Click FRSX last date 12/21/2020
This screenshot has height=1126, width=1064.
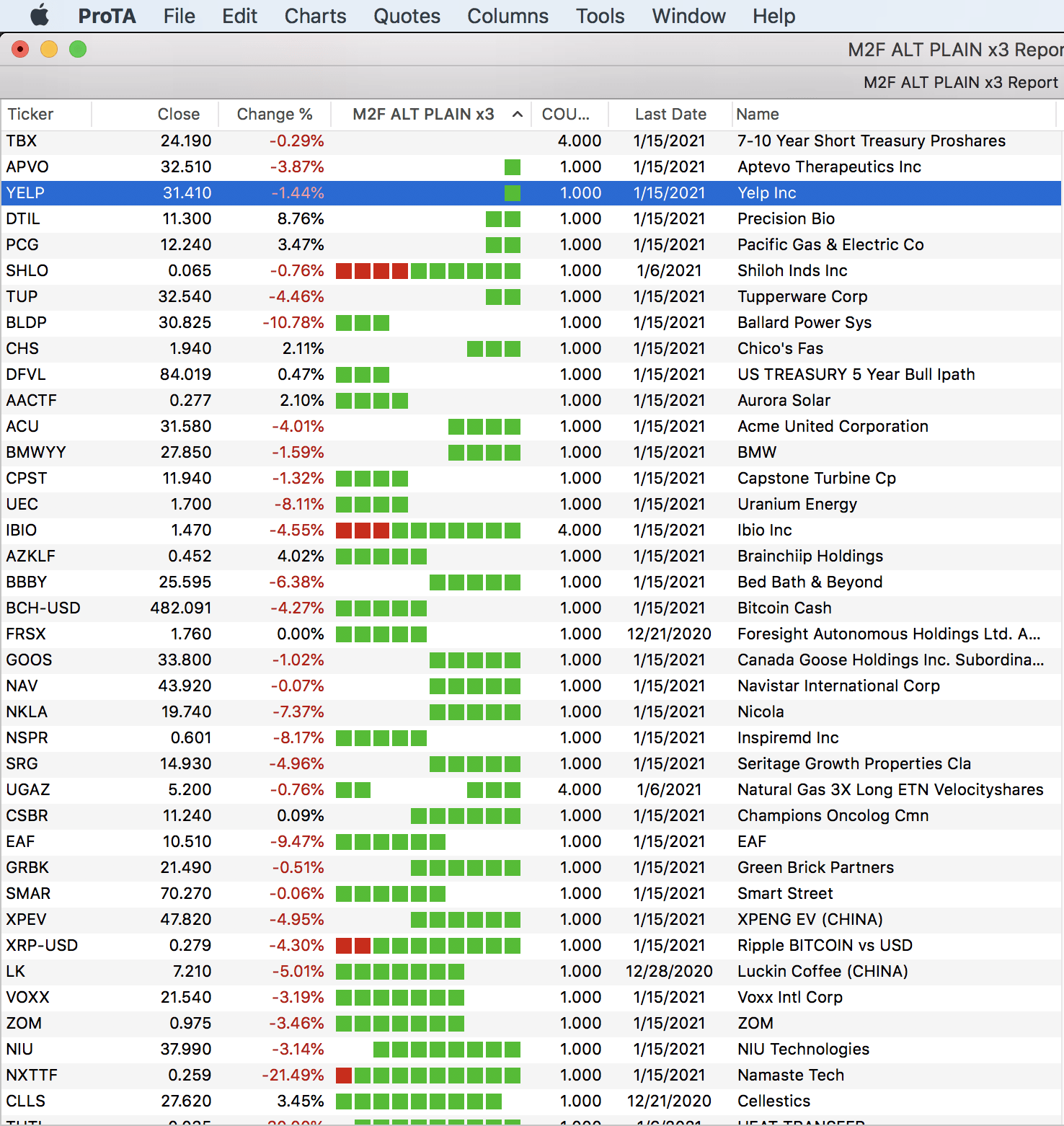[670, 634]
